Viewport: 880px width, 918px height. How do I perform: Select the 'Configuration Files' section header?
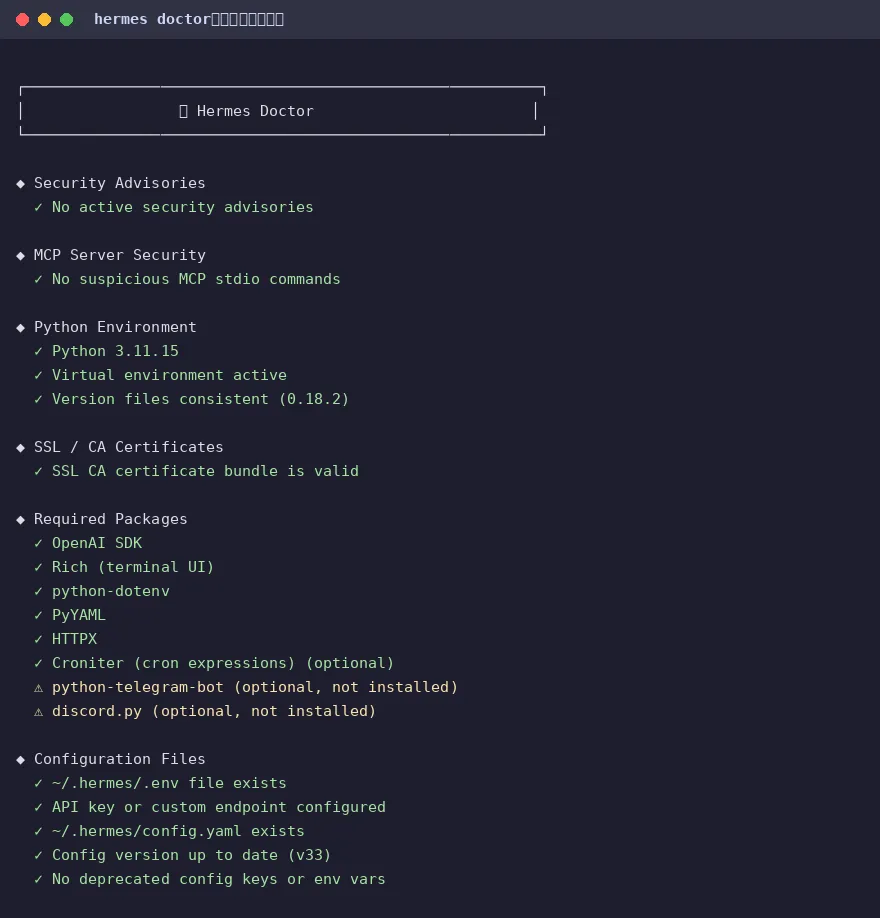point(119,759)
